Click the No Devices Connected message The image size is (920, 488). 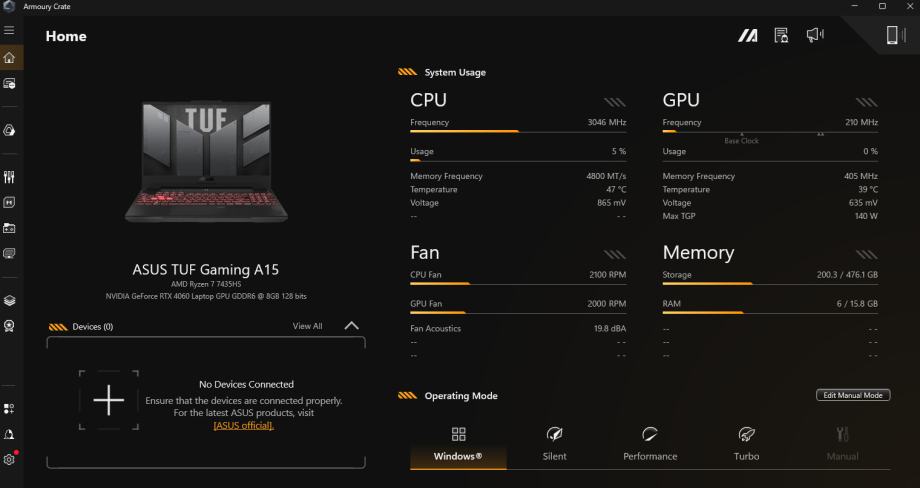(x=246, y=384)
